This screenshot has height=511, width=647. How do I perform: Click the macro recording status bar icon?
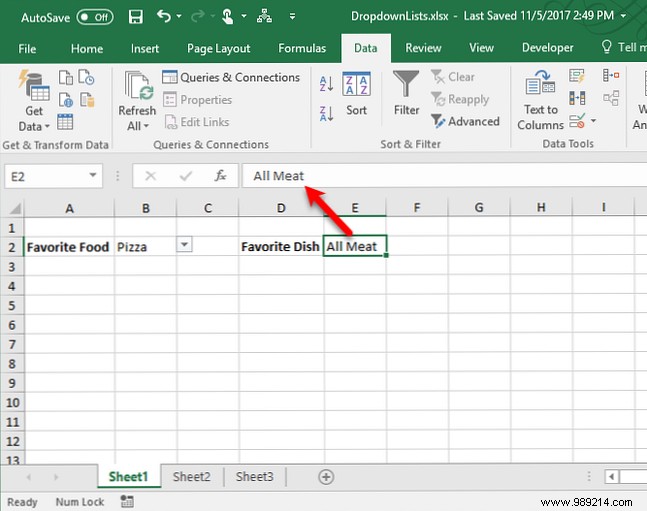127,502
